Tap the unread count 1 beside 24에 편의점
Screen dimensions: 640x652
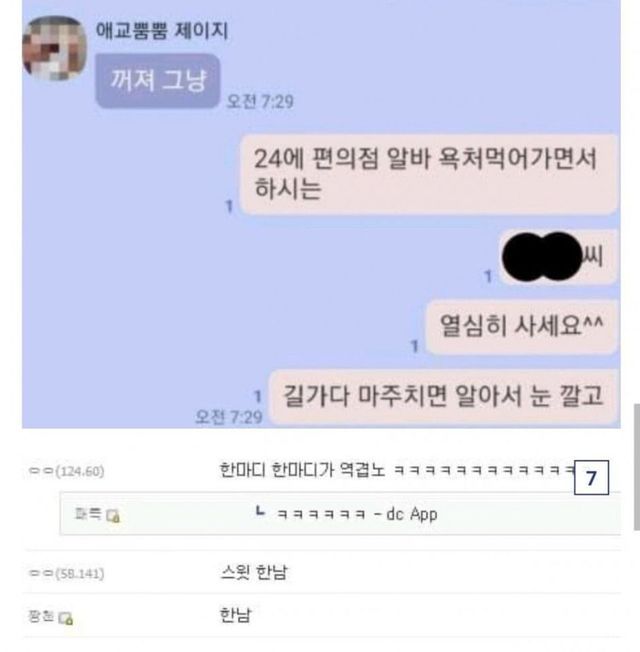[229, 206]
